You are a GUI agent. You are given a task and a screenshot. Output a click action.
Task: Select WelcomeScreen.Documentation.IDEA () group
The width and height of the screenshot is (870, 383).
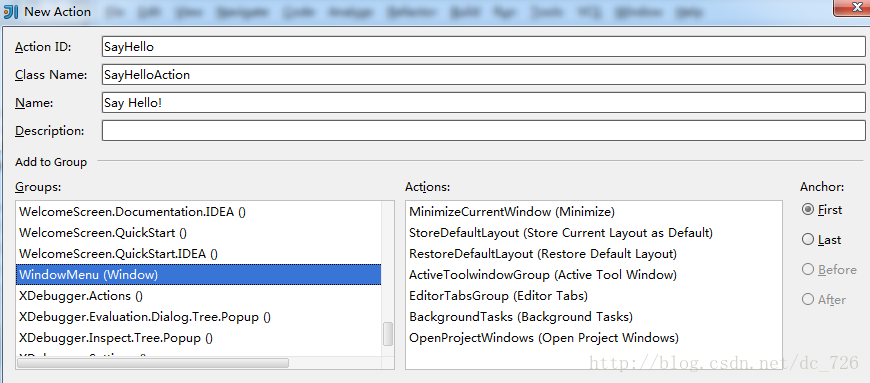pyautogui.click(x=199, y=211)
